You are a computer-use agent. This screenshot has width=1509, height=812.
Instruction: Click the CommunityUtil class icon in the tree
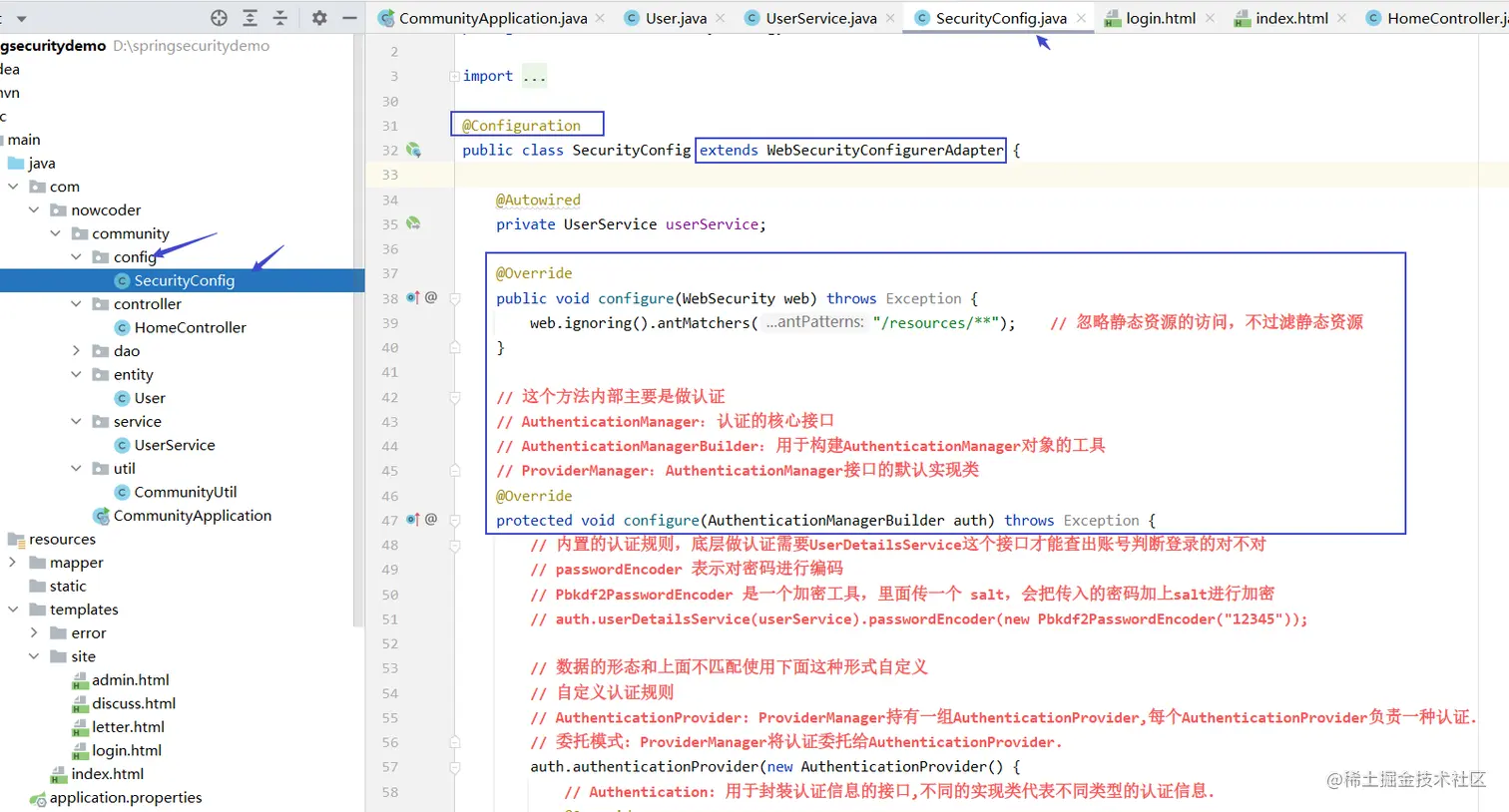[x=123, y=492]
